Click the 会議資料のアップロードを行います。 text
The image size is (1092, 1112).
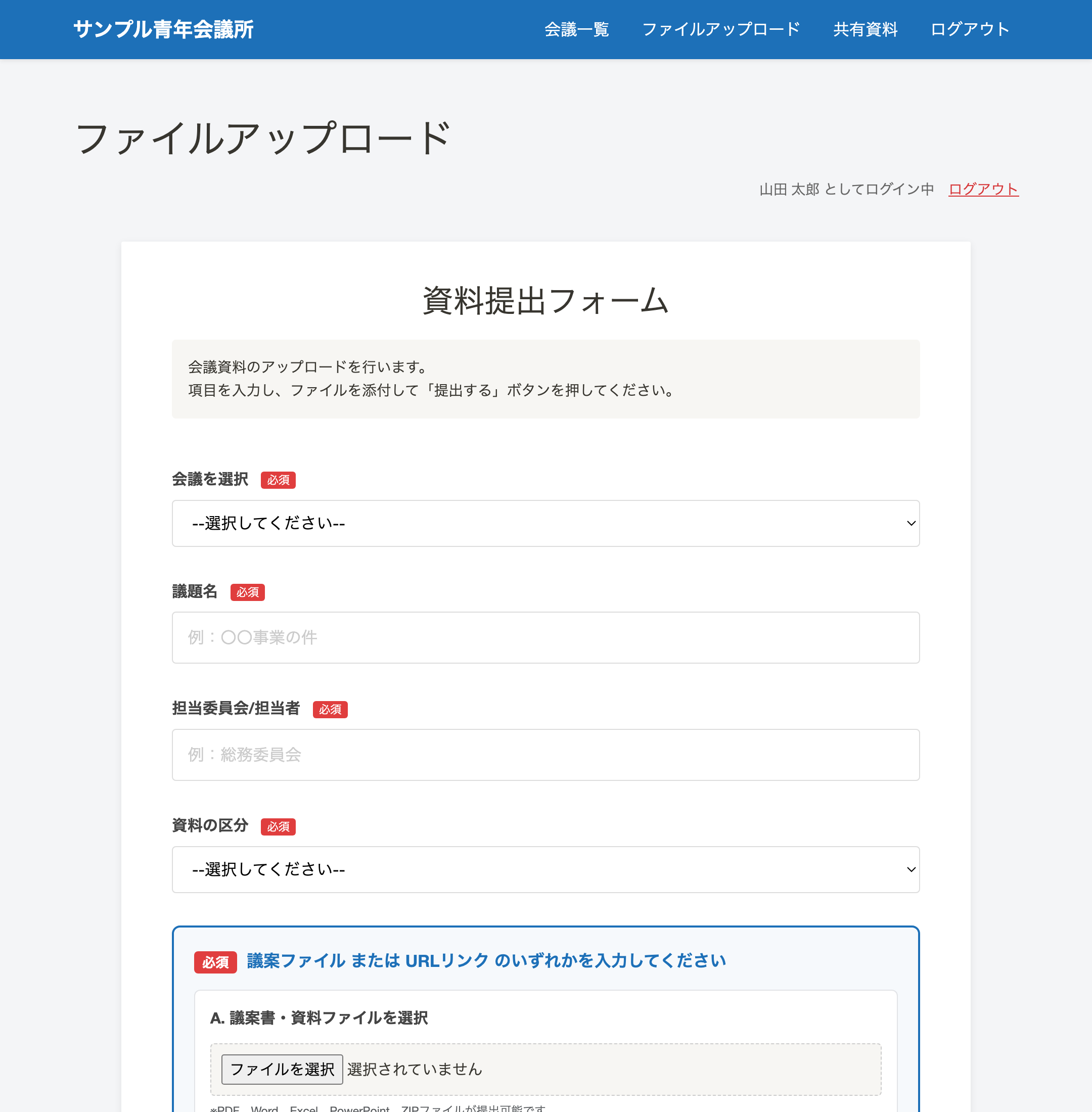point(308,367)
